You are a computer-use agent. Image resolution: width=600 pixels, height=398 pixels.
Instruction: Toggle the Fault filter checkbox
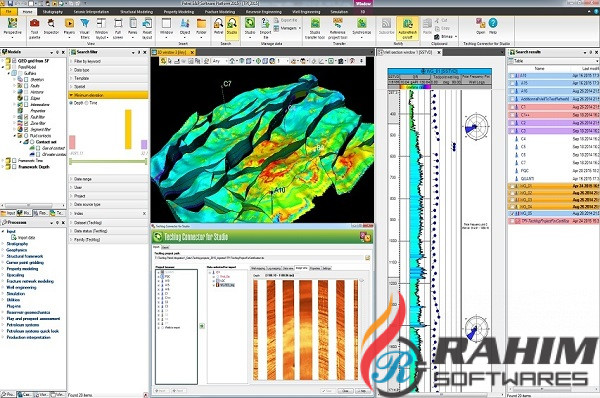[x=26, y=117]
